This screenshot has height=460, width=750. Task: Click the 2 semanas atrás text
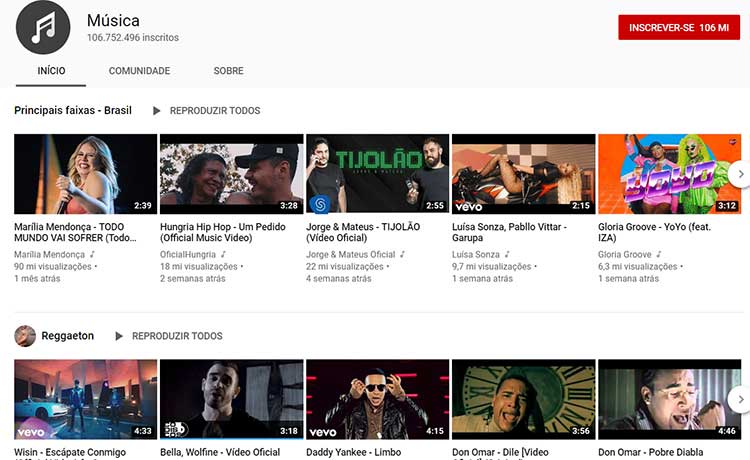[x=192, y=278]
